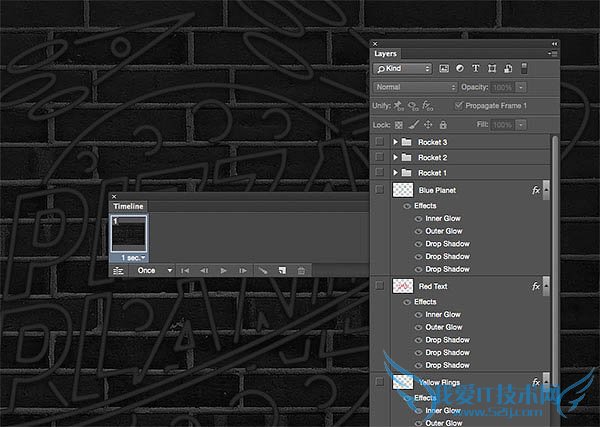The image size is (600, 427).
Task: Toggle the Propagate Frame 1 checkbox
Action: (459, 105)
